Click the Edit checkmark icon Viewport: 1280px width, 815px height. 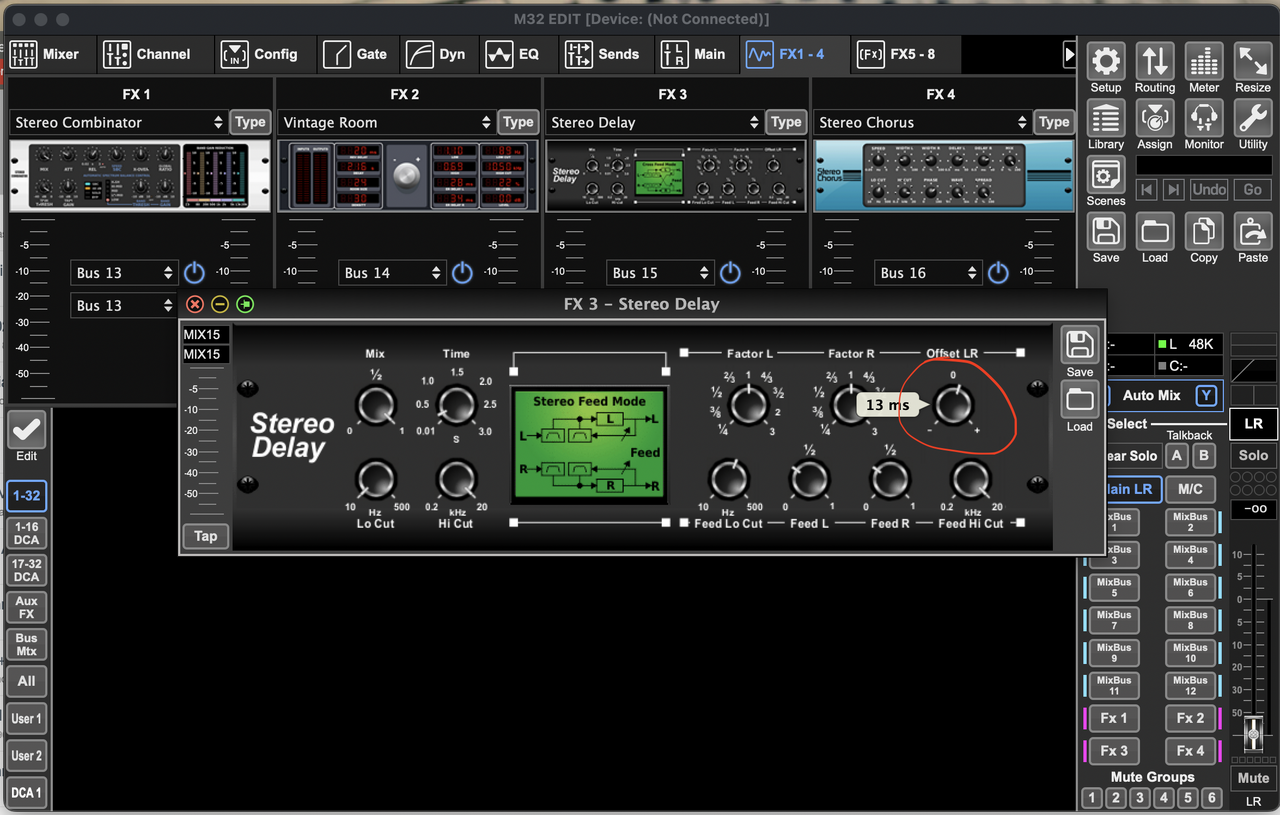pos(26,430)
